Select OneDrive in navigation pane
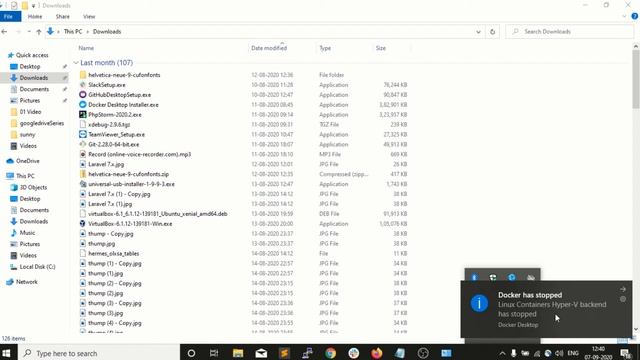 [27, 161]
